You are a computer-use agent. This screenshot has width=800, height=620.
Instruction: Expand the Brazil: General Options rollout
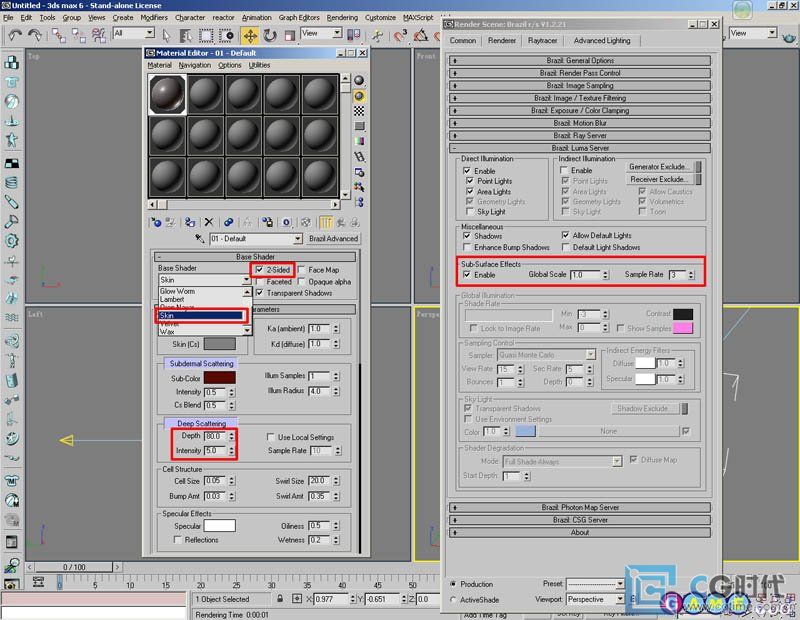pos(580,60)
